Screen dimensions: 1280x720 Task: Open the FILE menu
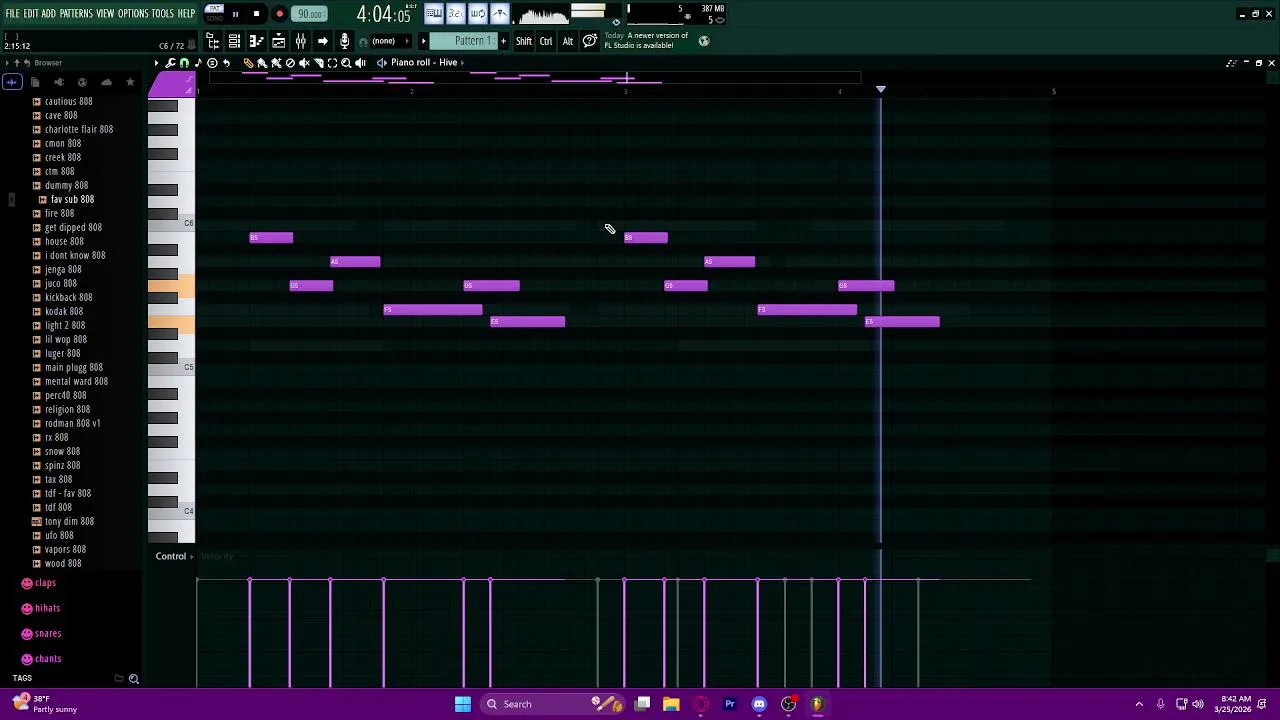[12, 14]
